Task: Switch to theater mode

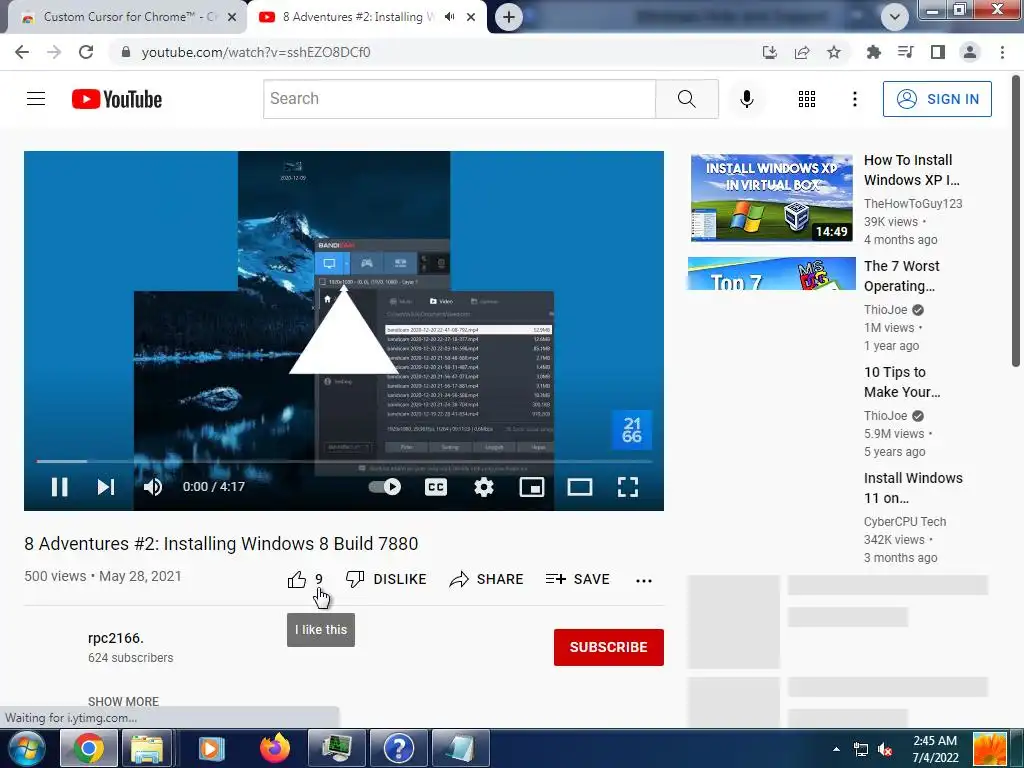Action: click(x=579, y=487)
